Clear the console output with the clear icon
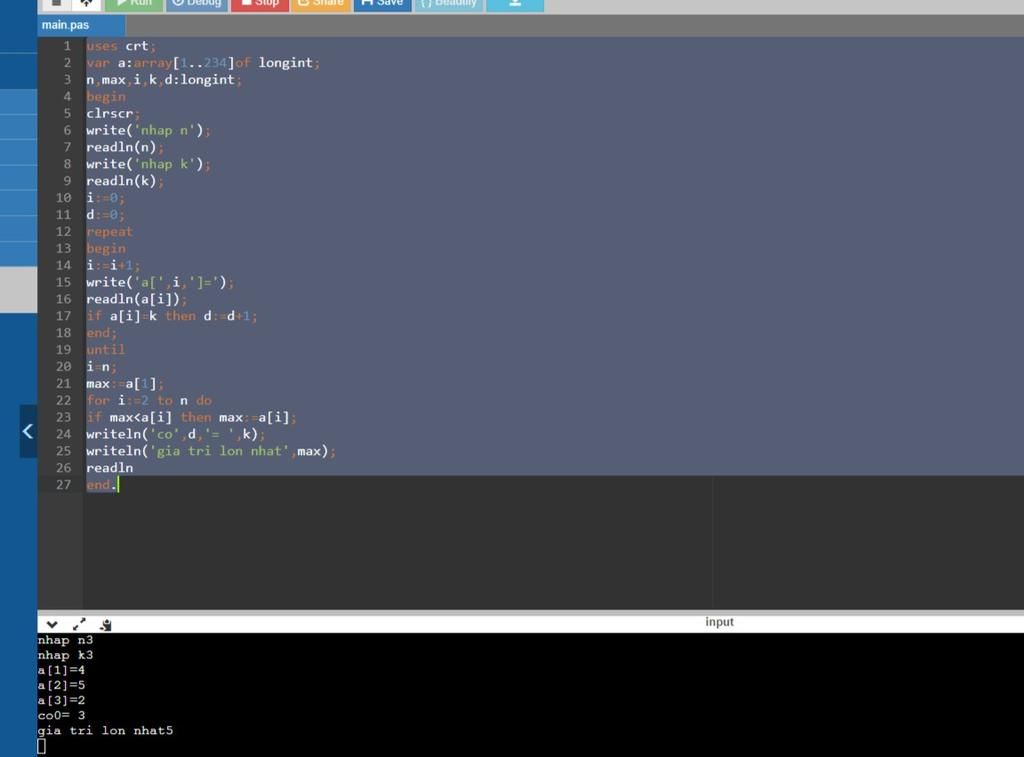The width and height of the screenshot is (1024, 757). coord(106,624)
